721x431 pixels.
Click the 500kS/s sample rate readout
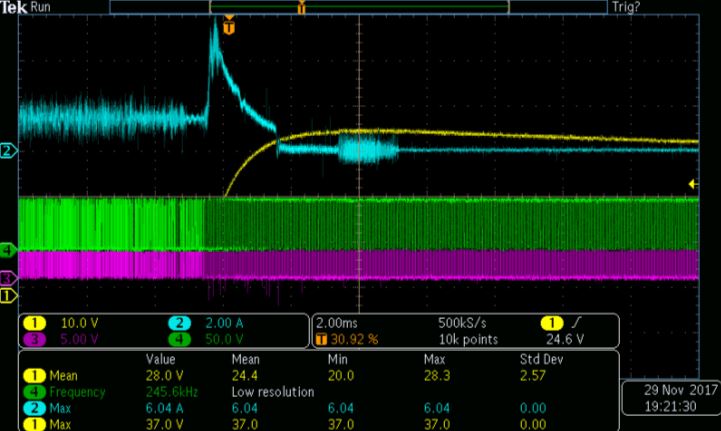click(462, 323)
